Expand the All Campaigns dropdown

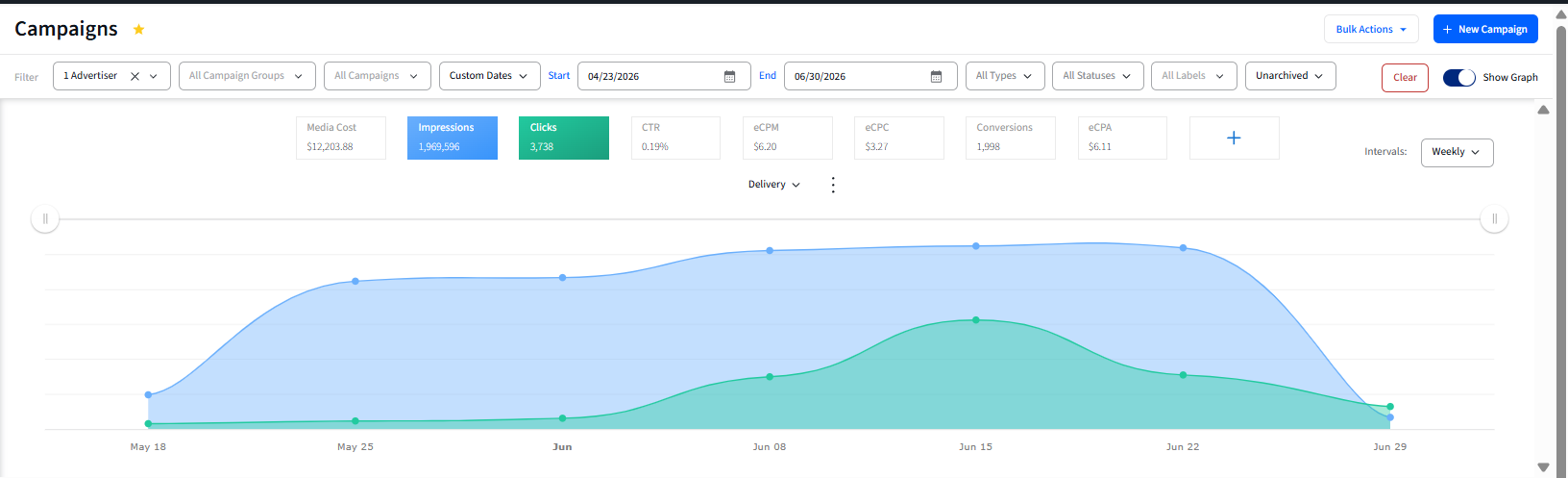tap(377, 76)
